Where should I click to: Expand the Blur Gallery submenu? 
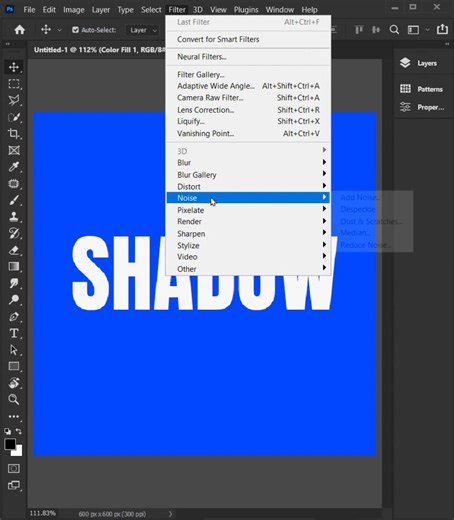click(248, 174)
